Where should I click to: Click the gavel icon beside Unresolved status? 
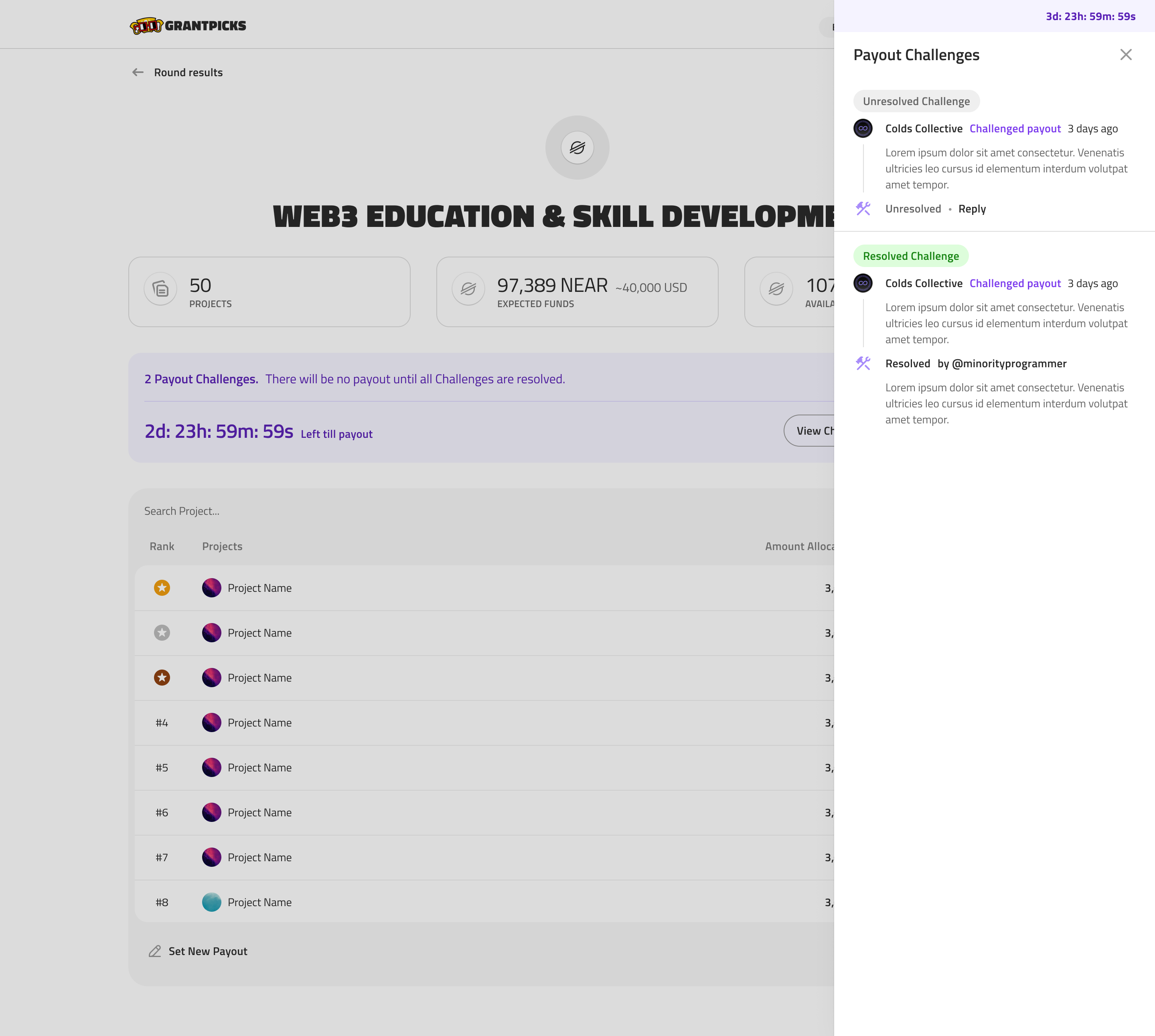tap(862, 209)
